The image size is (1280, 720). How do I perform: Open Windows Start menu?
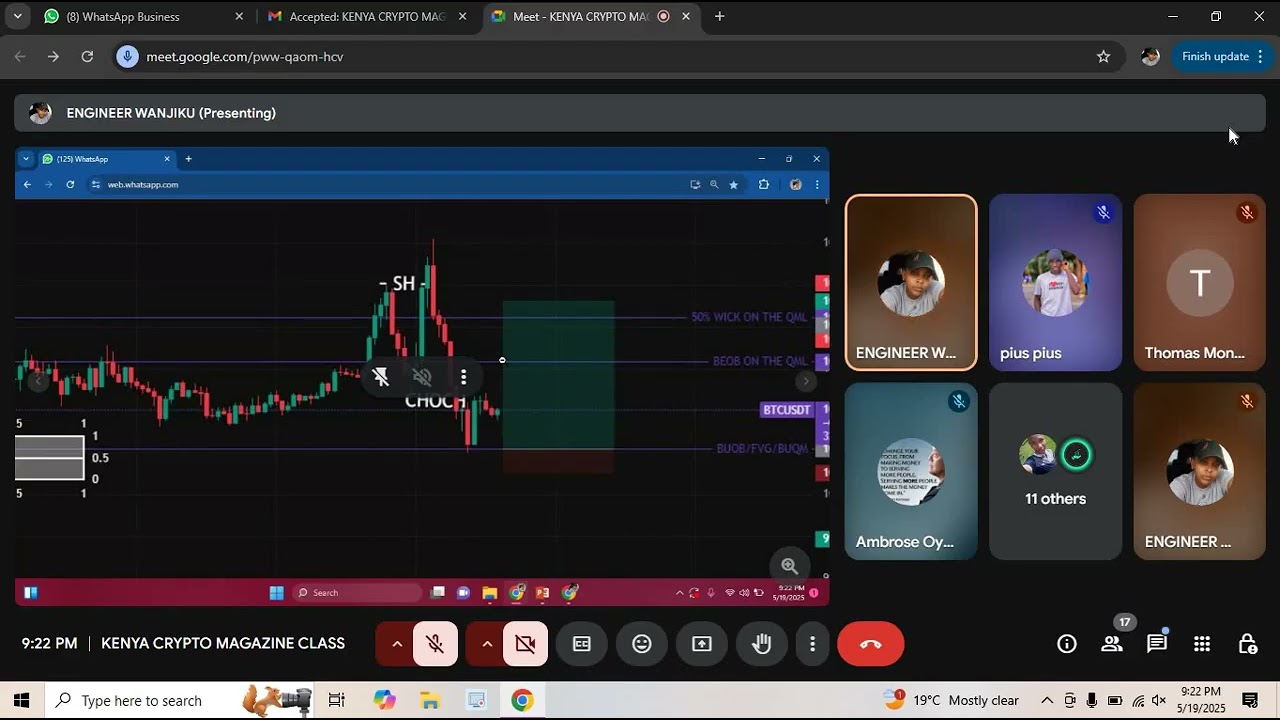22,700
